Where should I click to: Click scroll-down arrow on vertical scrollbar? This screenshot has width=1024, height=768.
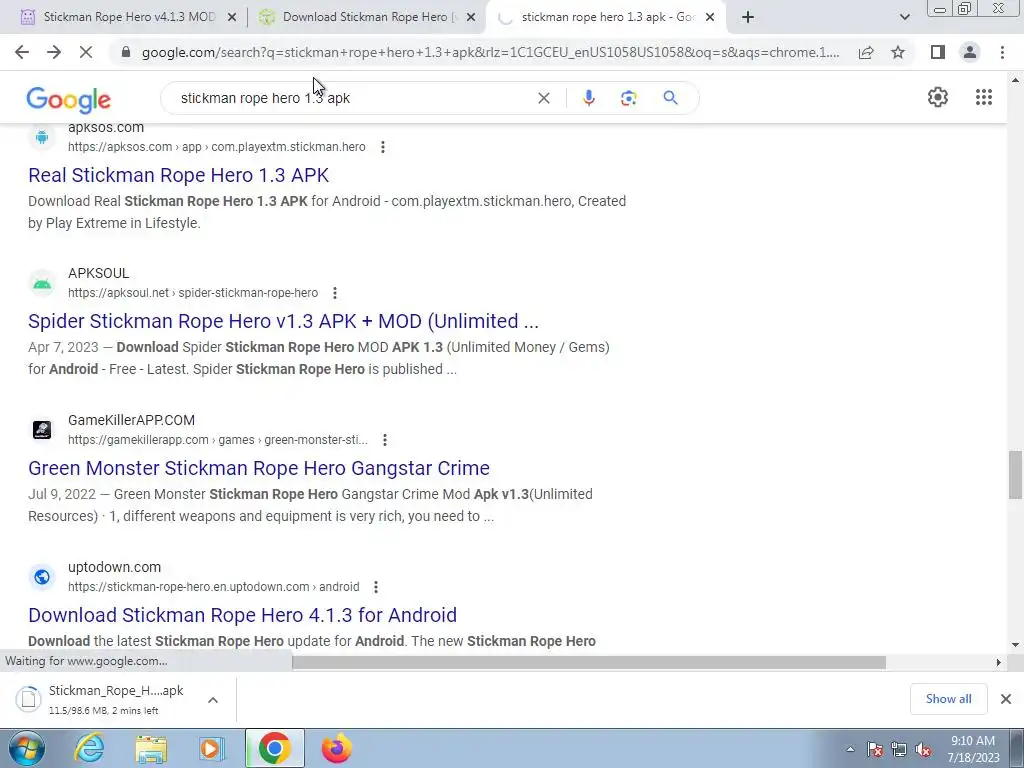tap(1015, 645)
